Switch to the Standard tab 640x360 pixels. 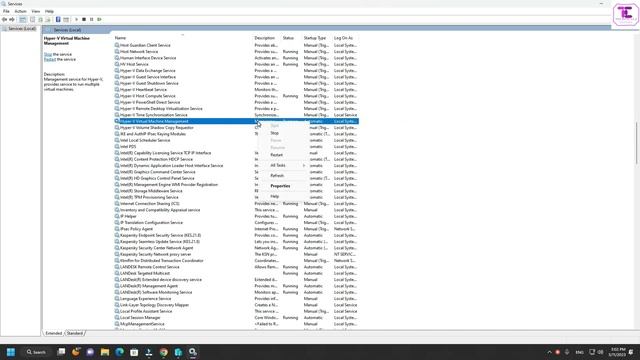tap(75, 333)
